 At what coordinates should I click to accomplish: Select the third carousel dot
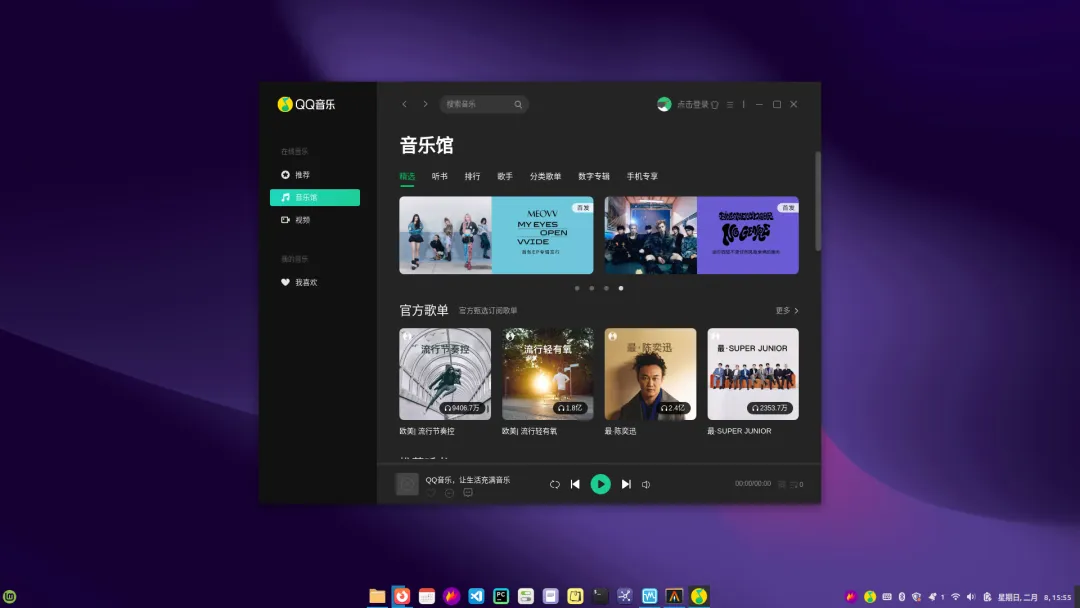point(606,289)
